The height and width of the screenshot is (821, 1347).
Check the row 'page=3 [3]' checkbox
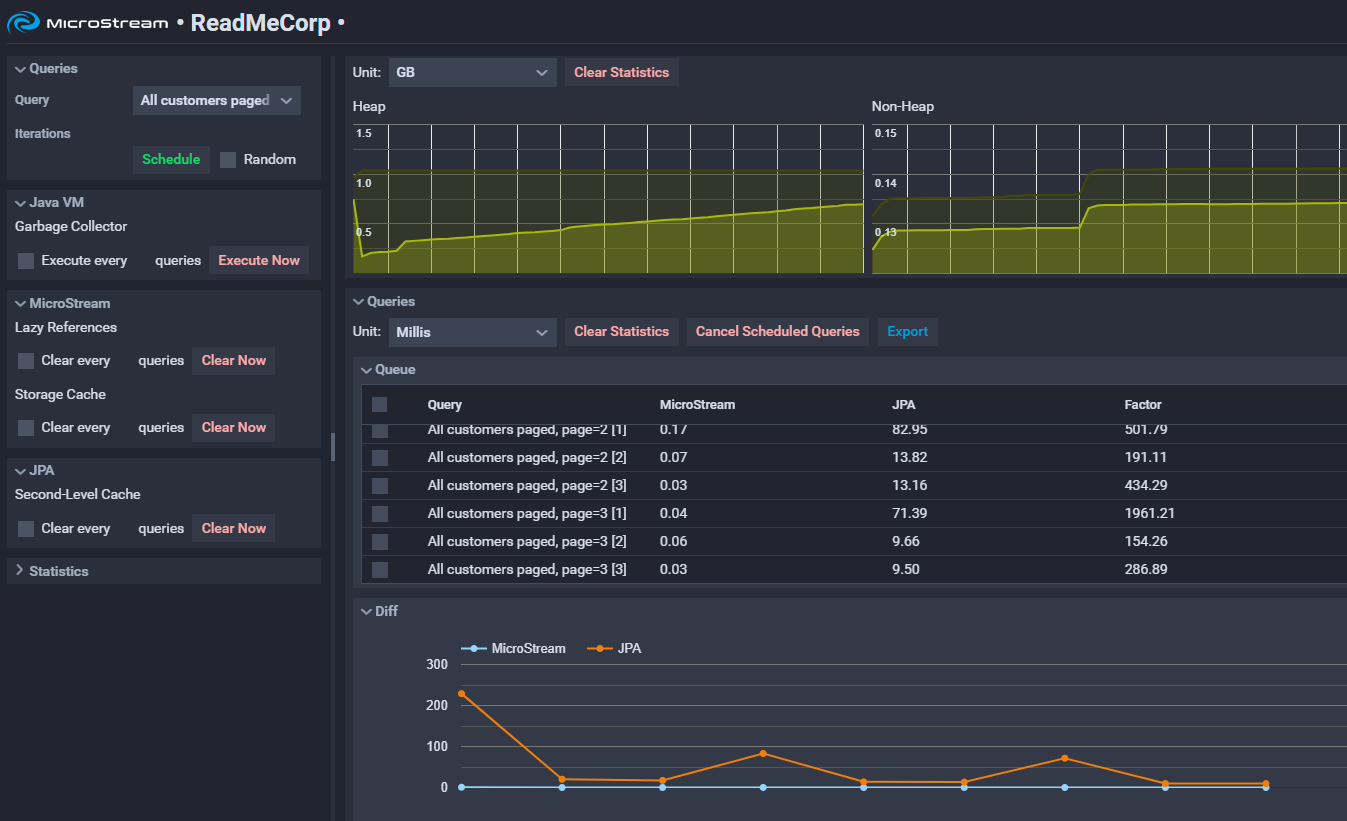tap(380, 570)
